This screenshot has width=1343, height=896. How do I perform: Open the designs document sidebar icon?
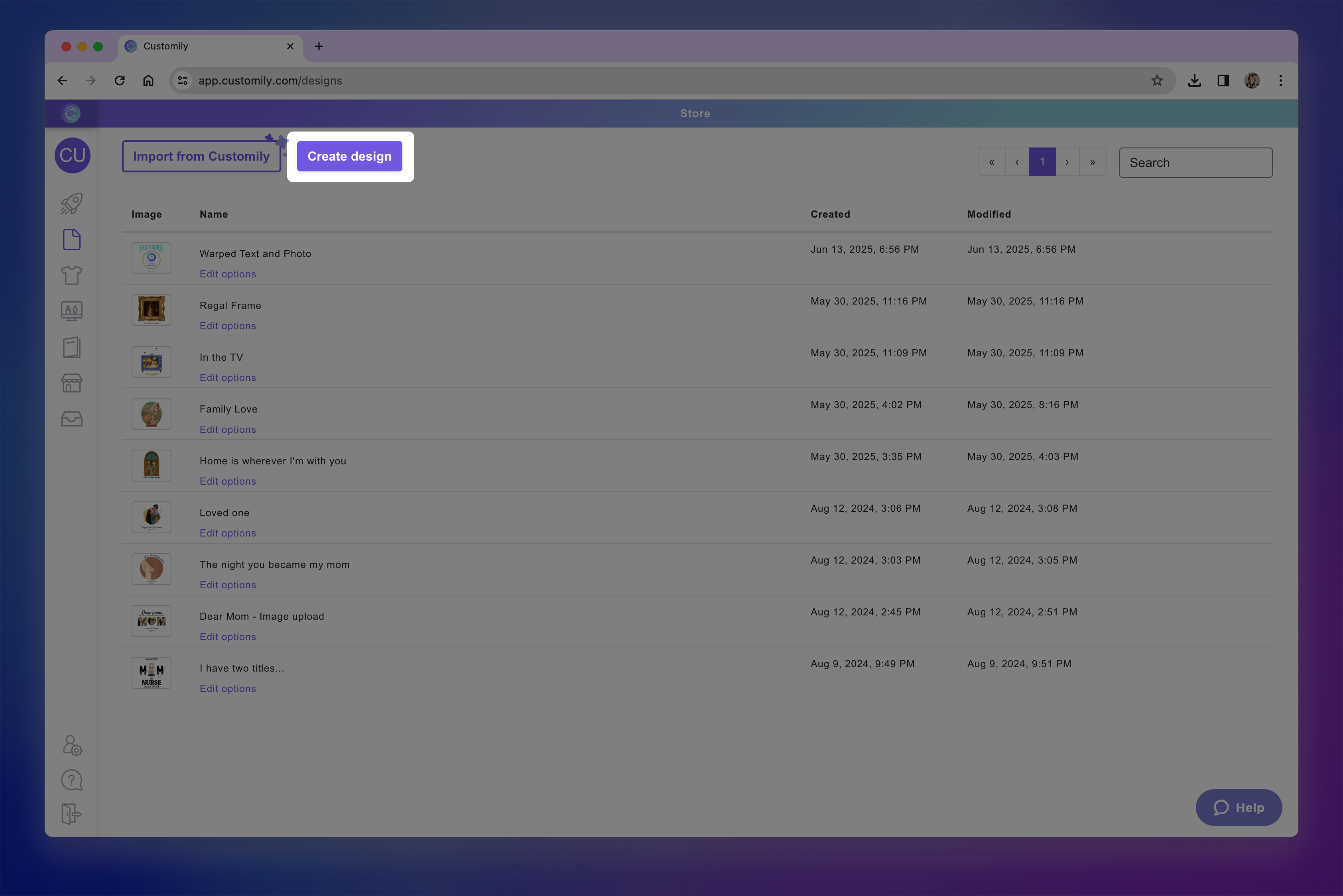(x=71, y=240)
